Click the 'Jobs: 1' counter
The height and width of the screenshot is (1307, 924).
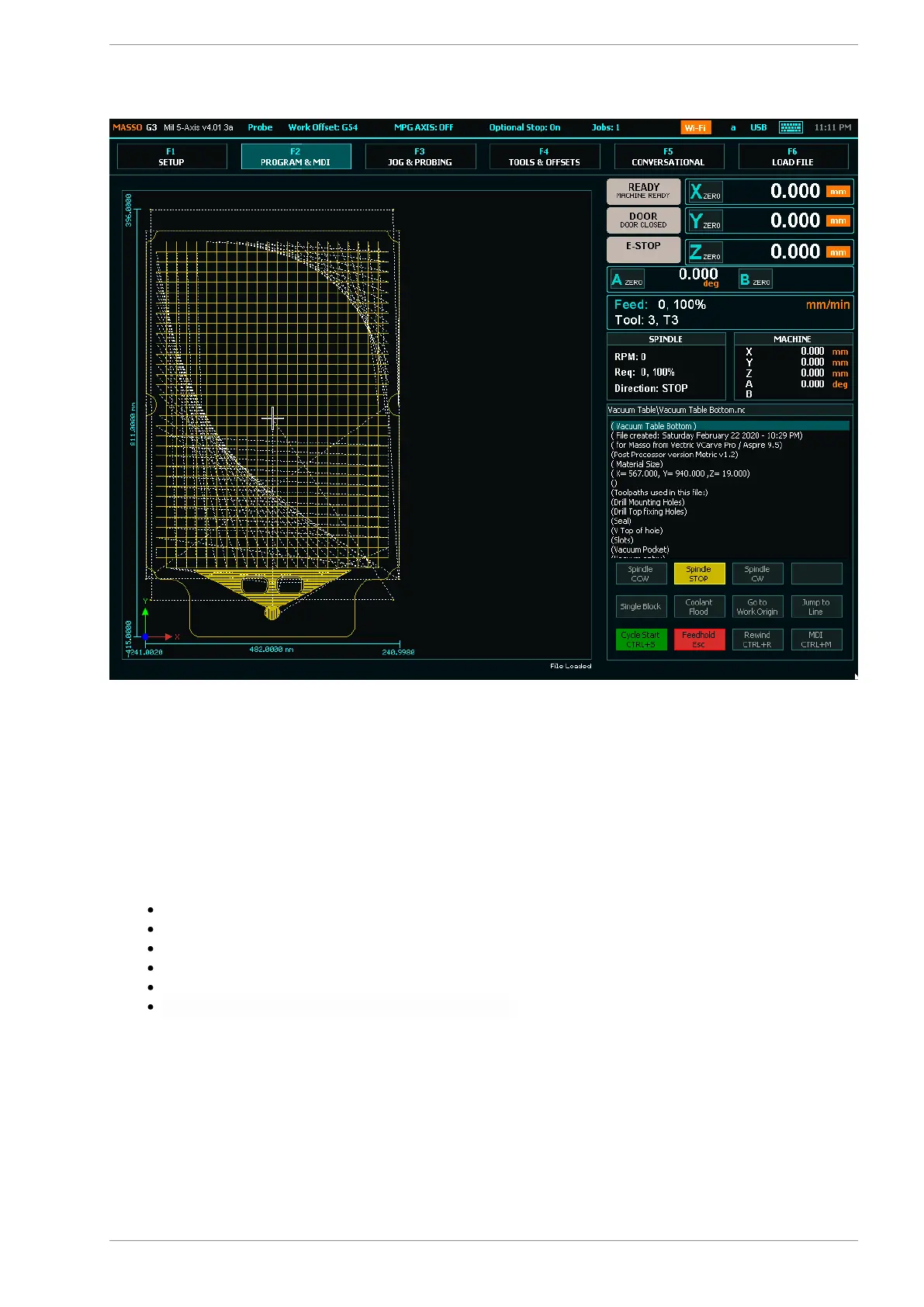pyautogui.click(x=606, y=127)
